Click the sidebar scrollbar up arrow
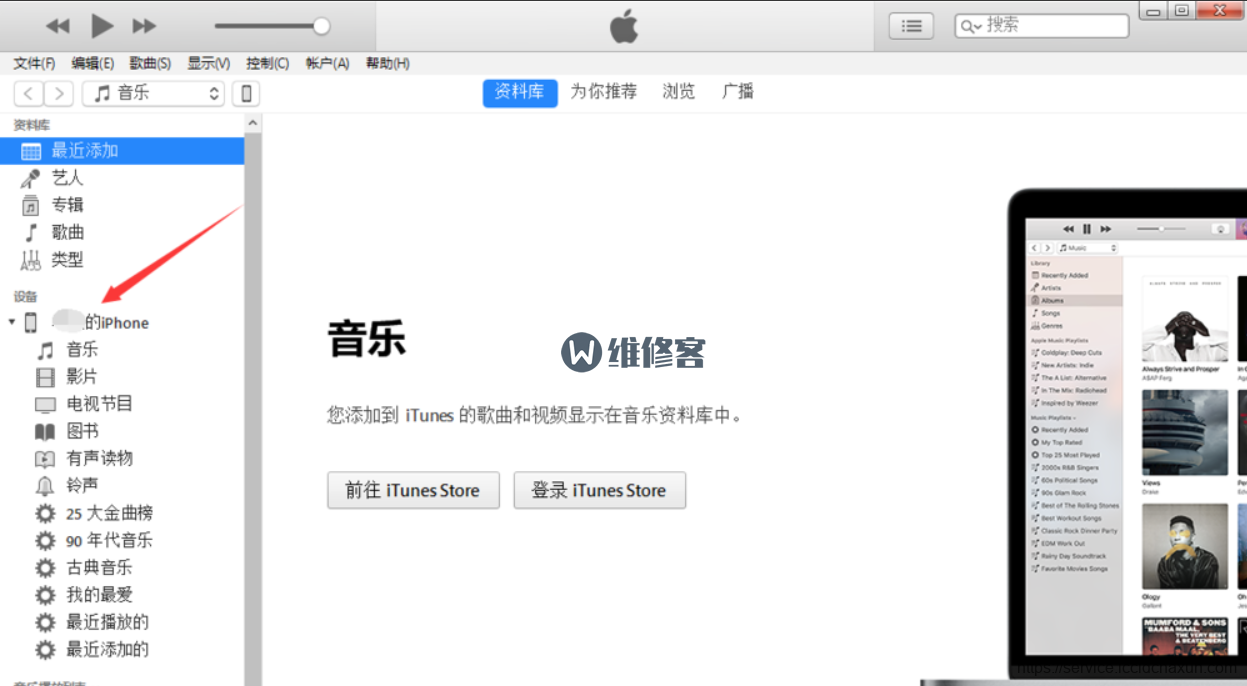 tap(253, 123)
